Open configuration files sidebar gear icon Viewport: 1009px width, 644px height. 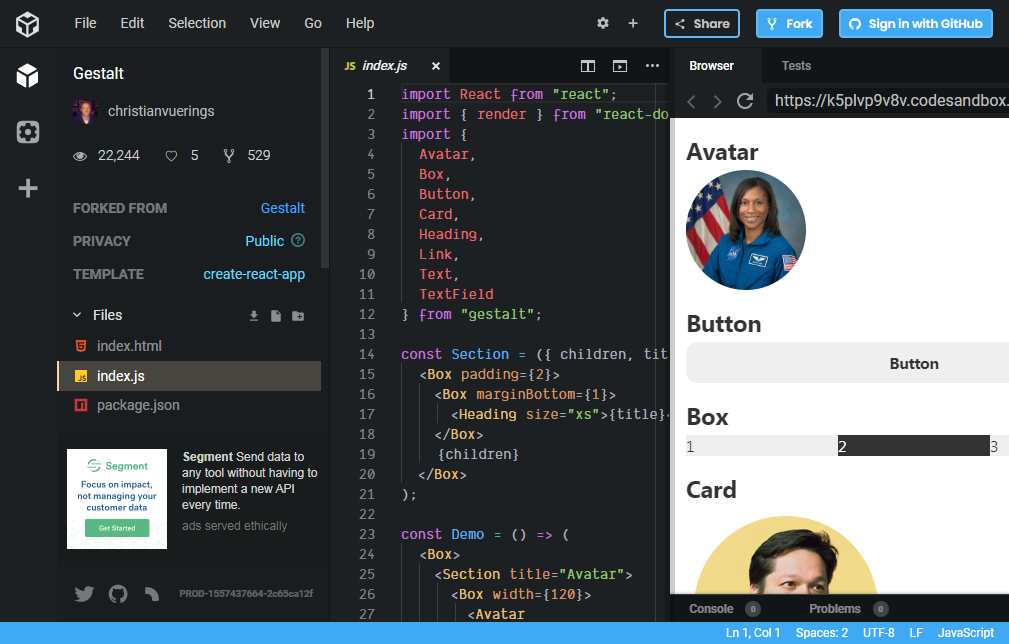28,132
